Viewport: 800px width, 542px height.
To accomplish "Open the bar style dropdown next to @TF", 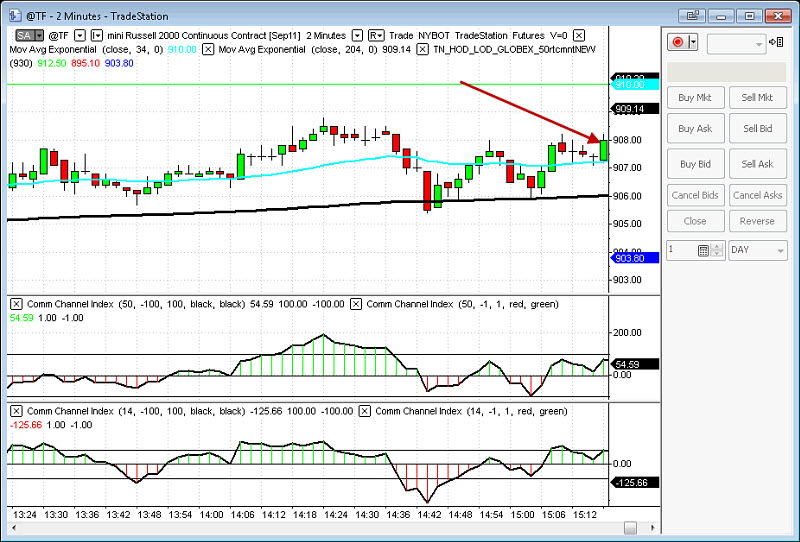I will pyautogui.click(x=97, y=36).
